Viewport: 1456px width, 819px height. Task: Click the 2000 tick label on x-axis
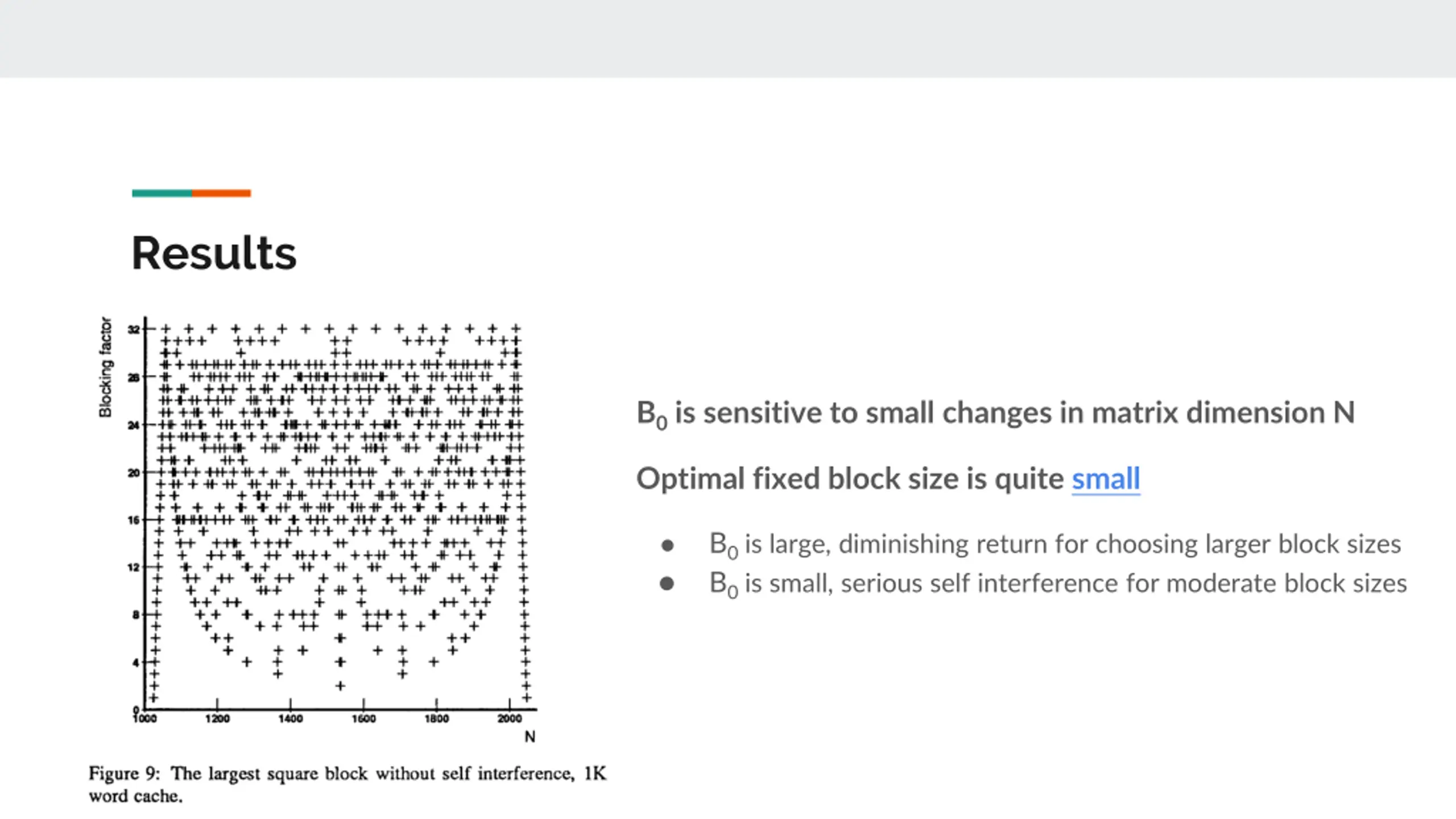tap(509, 719)
